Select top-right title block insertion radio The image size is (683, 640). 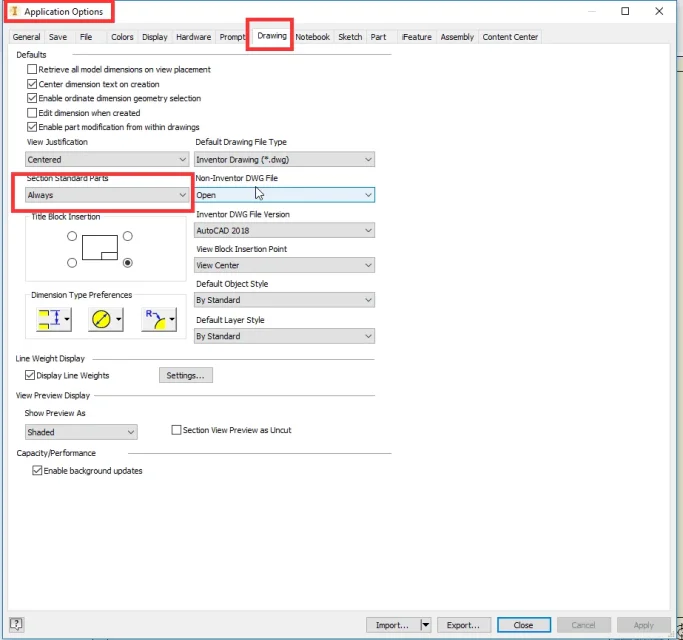pos(128,236)
